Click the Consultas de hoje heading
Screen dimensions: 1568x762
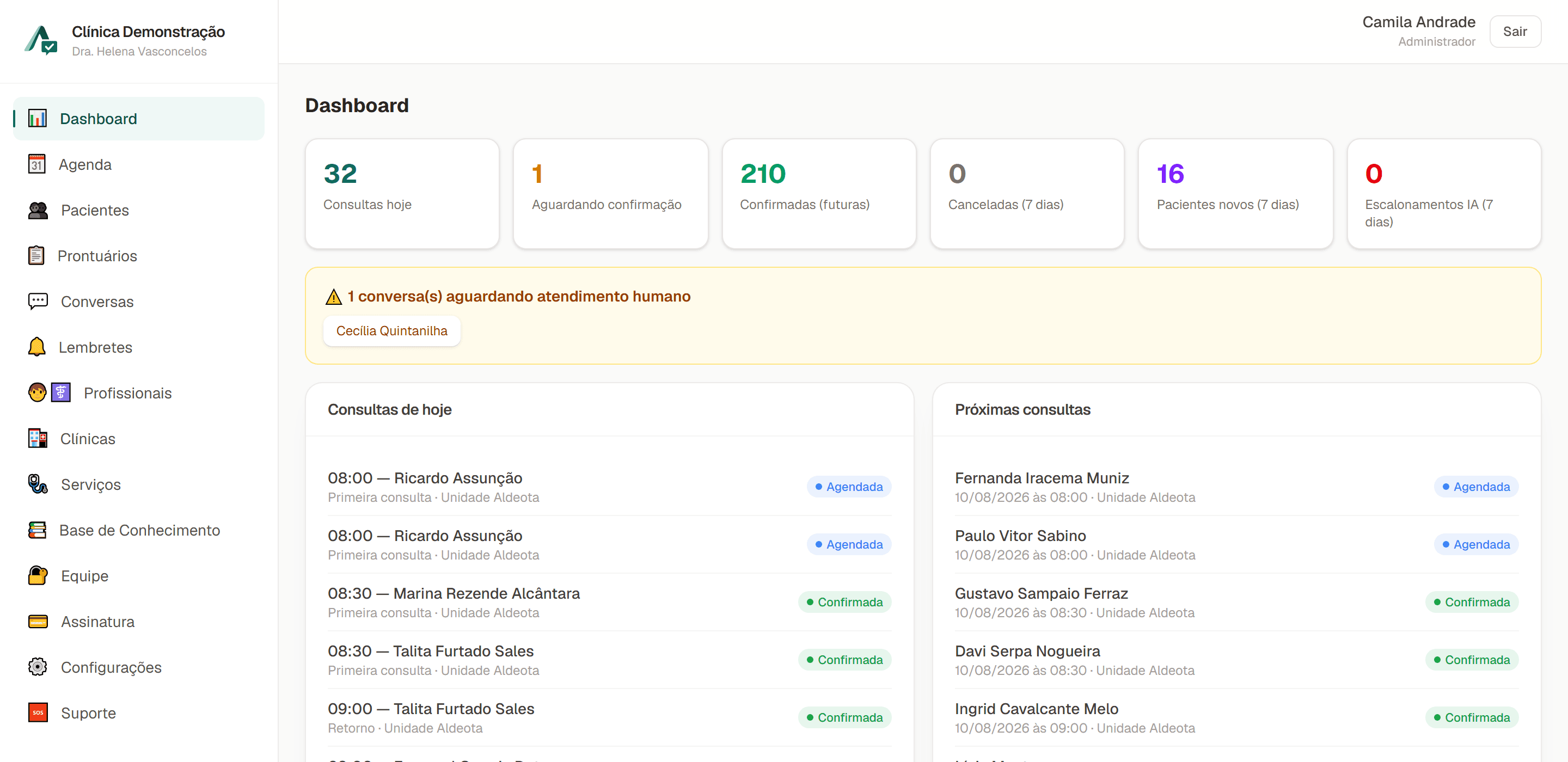click(x=390, y=409)
